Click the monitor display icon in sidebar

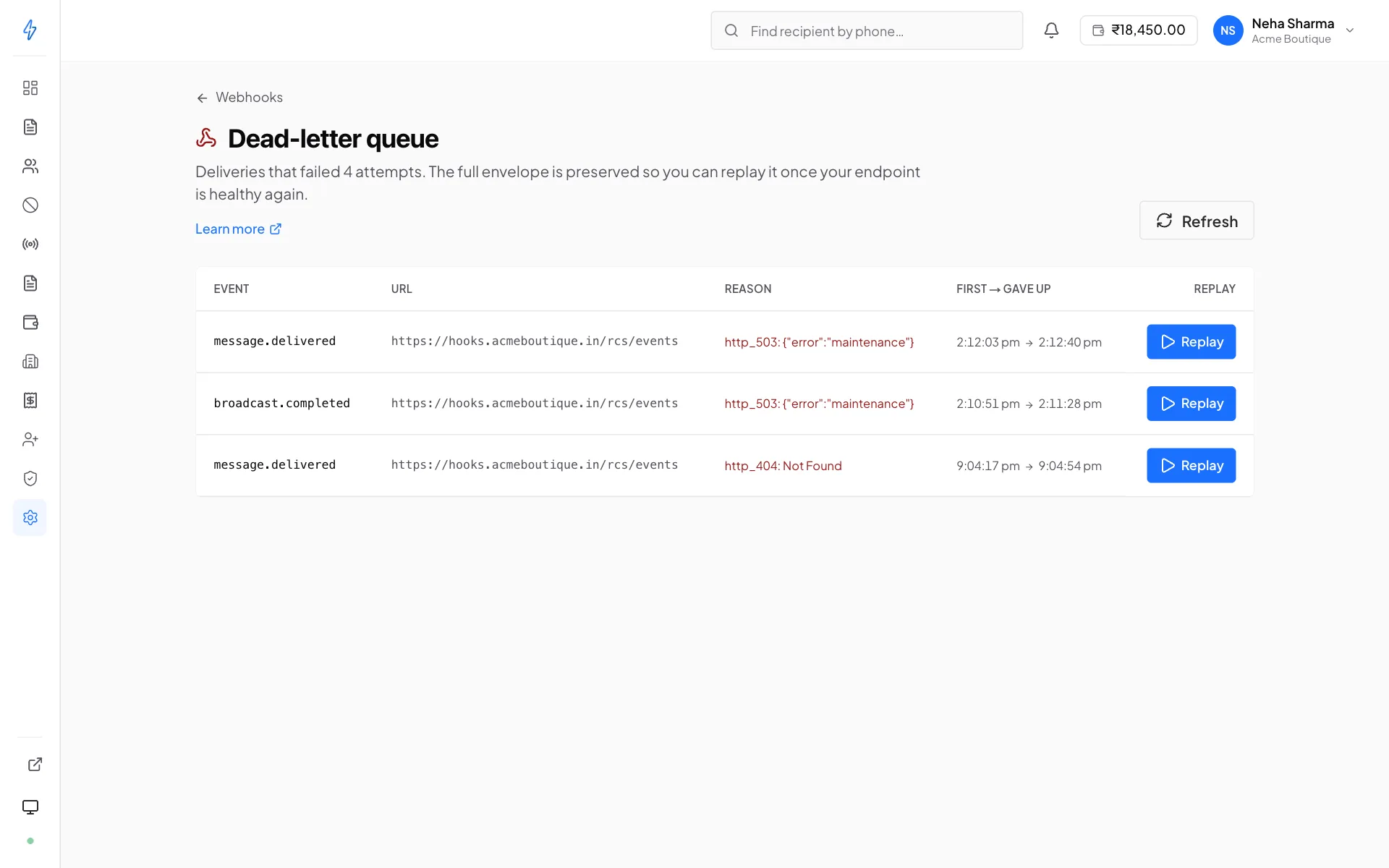click(x=30, y=807)
